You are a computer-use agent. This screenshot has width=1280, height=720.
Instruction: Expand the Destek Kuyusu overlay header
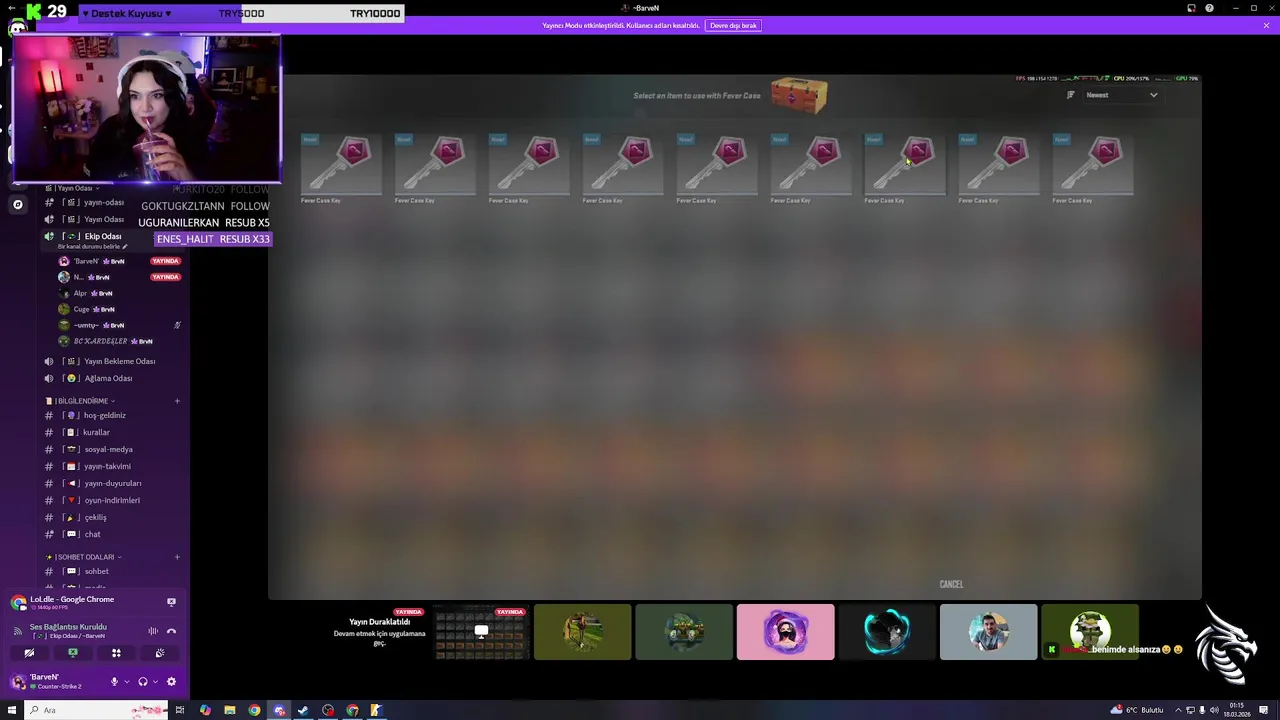(x=126, y=13)
